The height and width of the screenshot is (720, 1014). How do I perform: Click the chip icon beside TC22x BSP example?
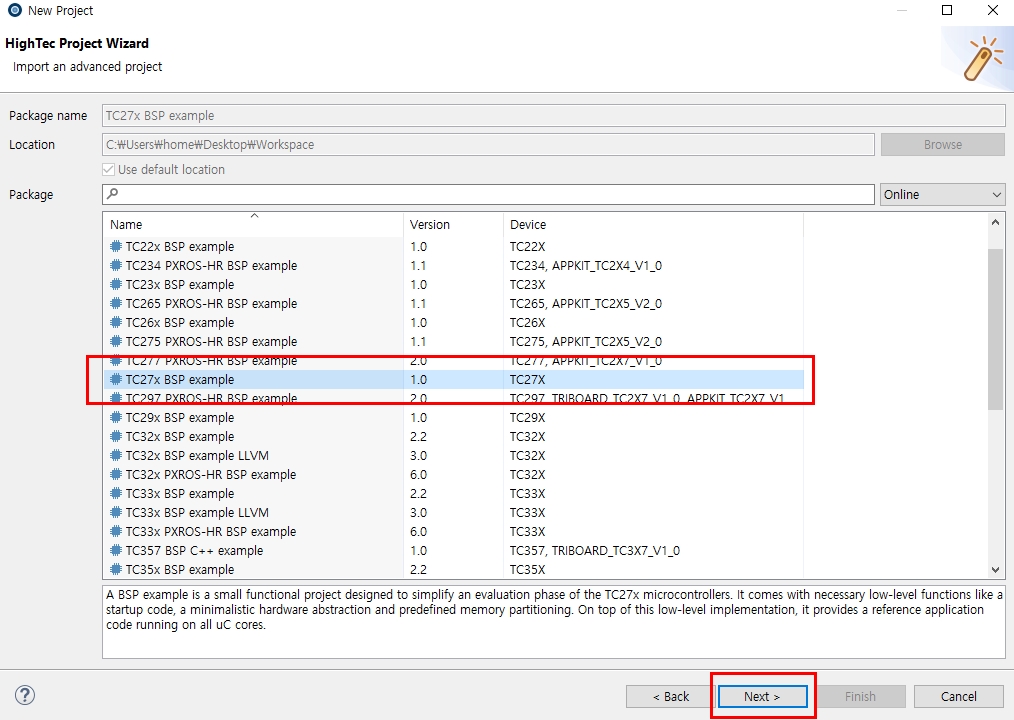[116, 246]
